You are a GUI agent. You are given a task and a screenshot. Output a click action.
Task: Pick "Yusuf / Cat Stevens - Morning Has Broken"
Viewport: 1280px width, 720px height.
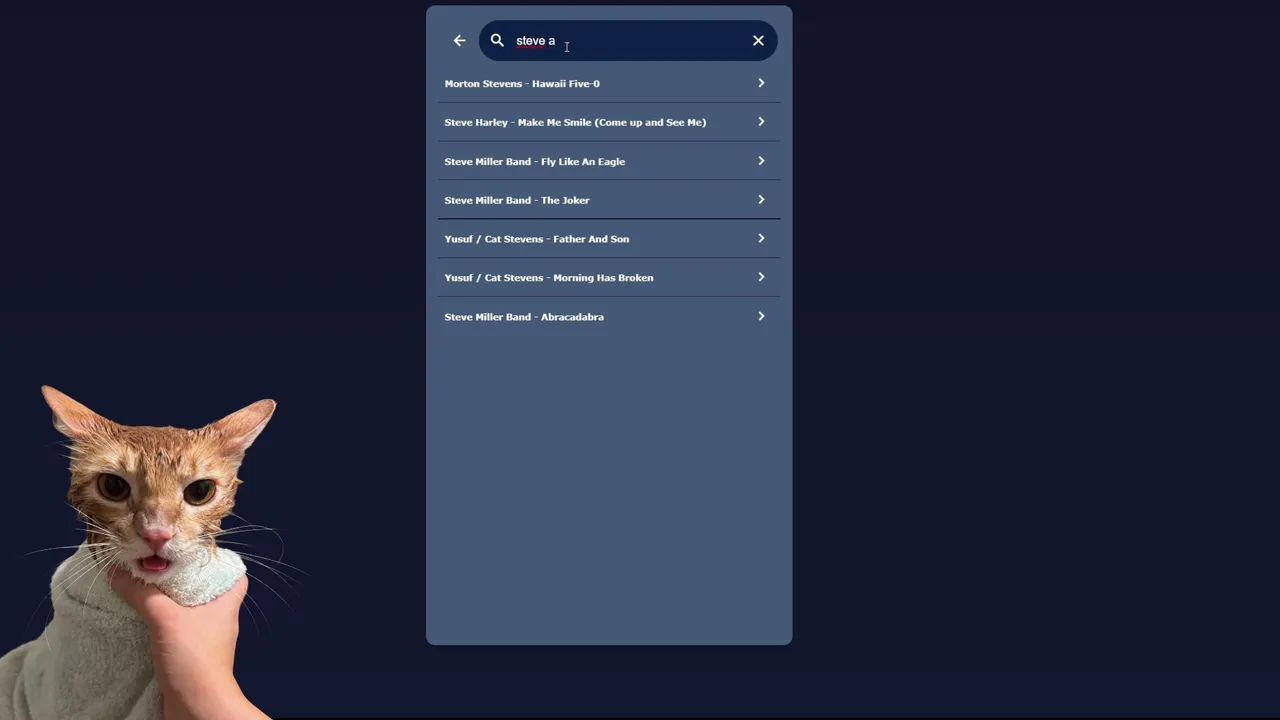coord(609,277)
